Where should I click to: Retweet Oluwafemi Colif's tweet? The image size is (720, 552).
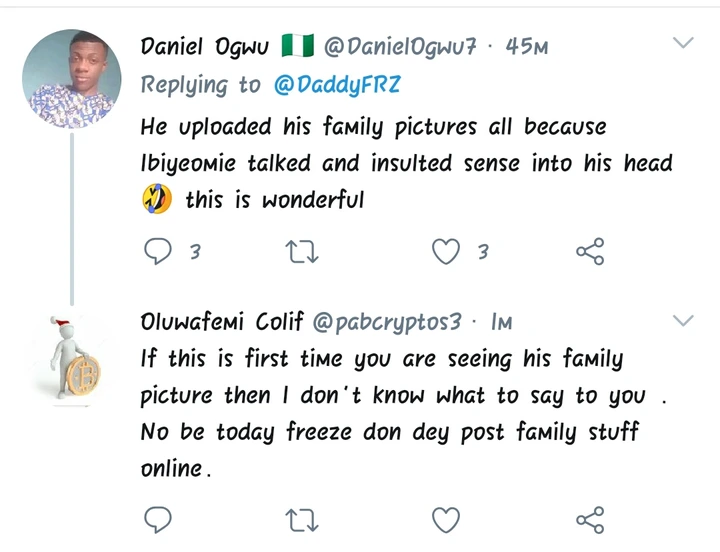click(302, 519)
